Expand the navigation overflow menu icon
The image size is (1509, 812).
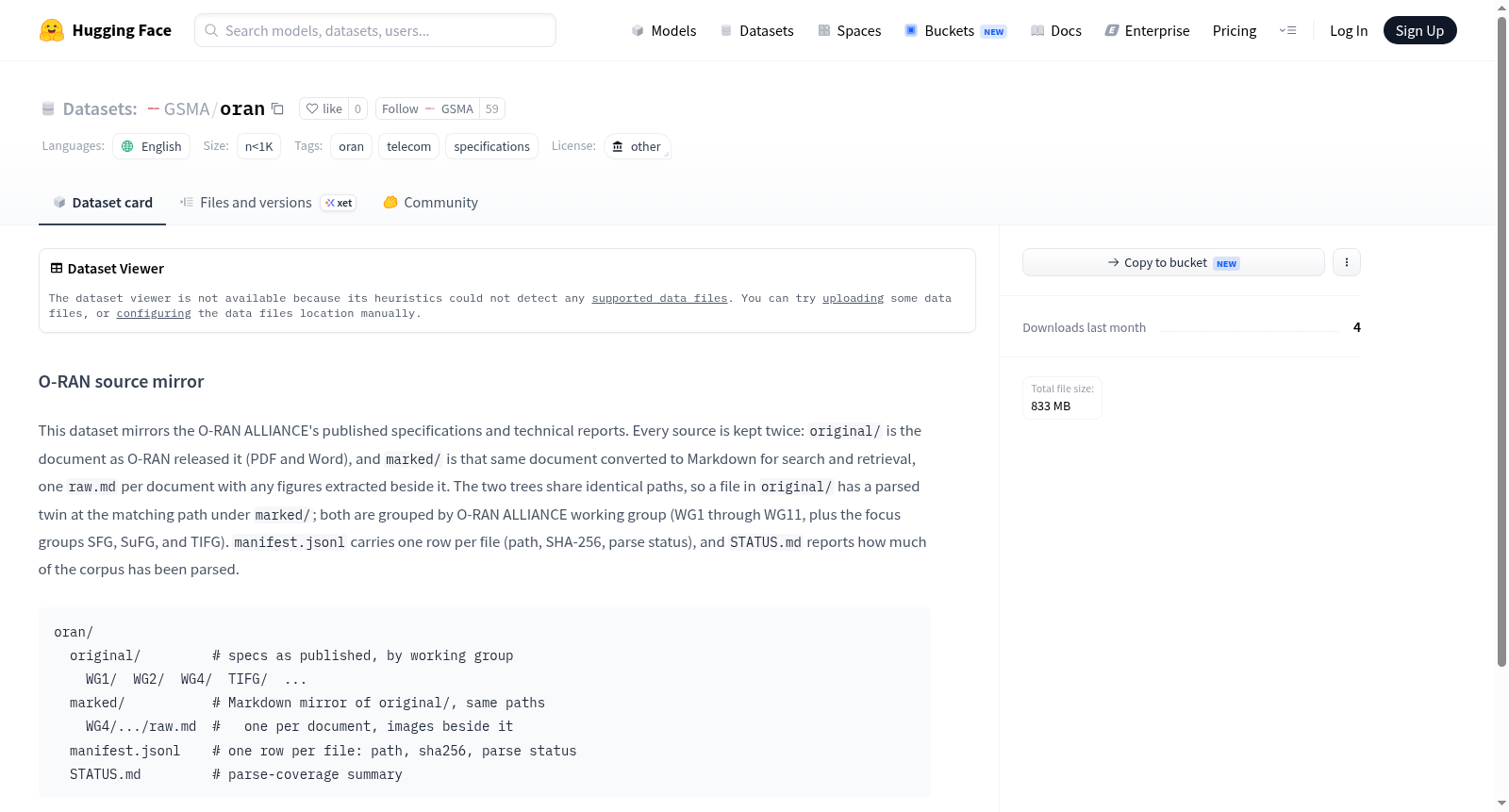pyautogui.click(x=1287, y=30)
